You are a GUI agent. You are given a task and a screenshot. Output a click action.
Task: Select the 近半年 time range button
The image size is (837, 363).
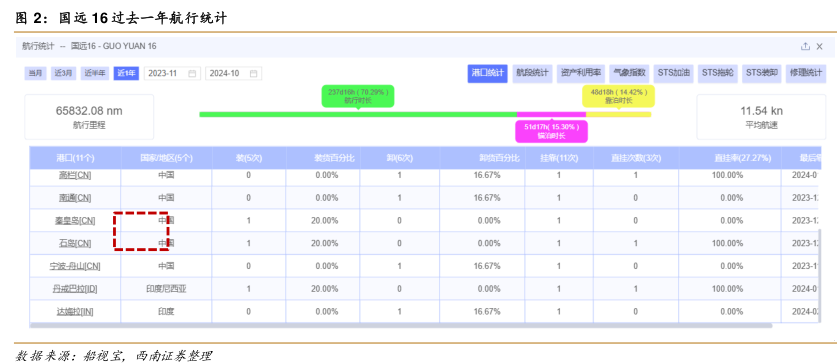[x=95, y=74]
